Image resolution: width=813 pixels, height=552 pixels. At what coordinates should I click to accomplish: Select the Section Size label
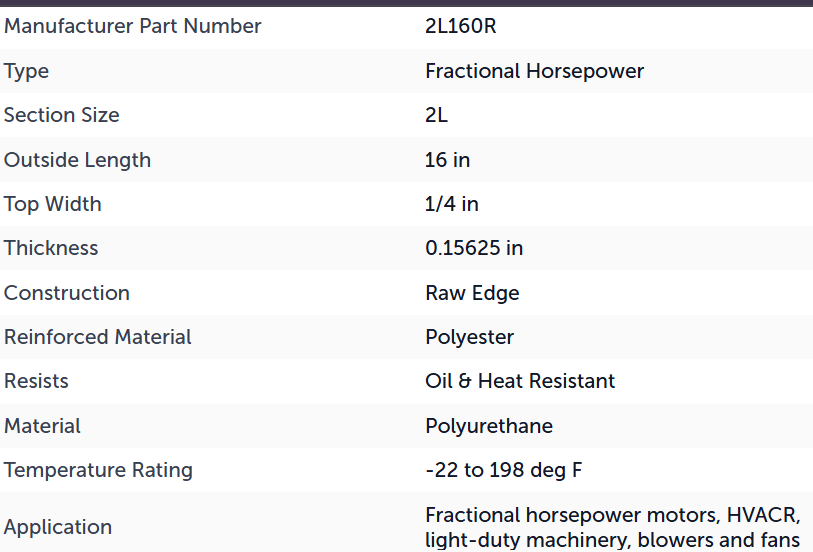(62, 115)
